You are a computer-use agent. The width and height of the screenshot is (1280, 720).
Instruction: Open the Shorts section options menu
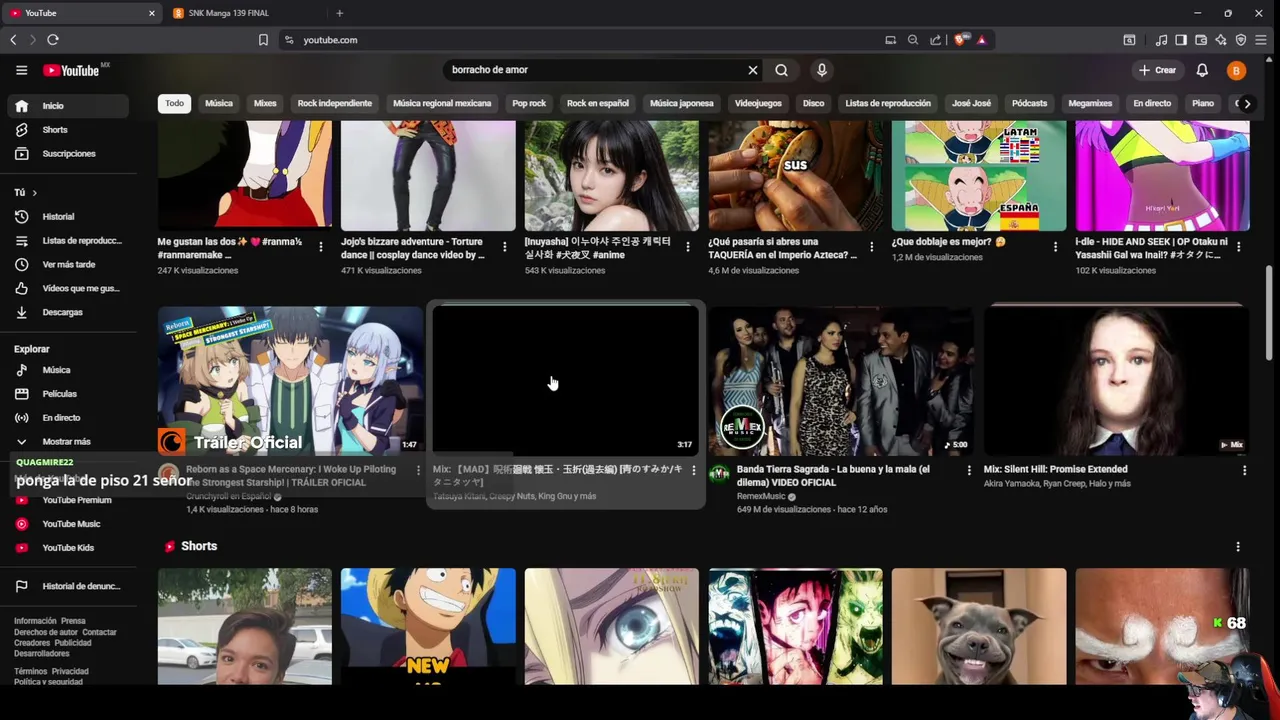[x=1238, y=547]
